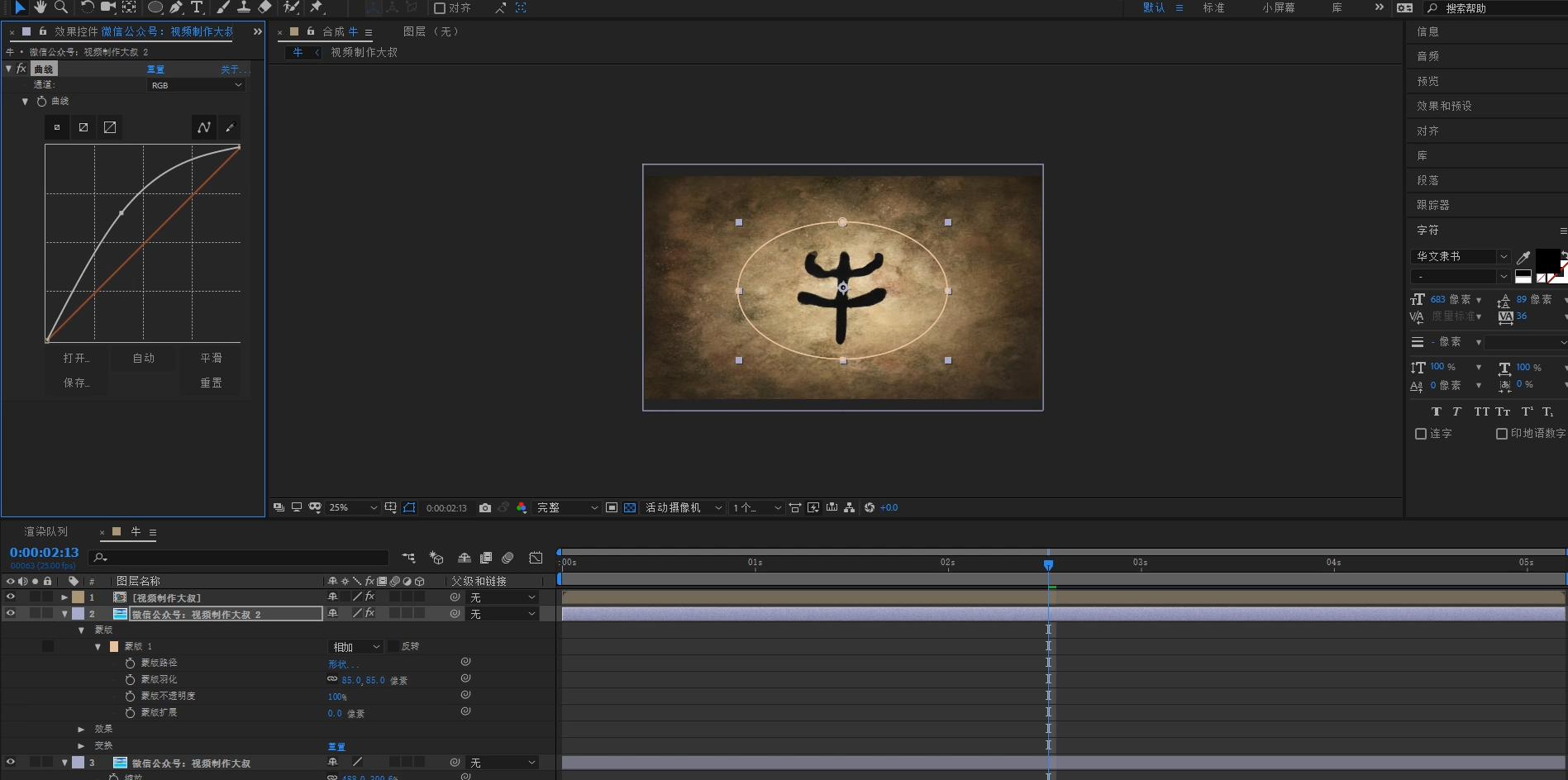Click the Graph Editor icon in timeline
Screen dimensions: 1568x780
coord(536,558)
